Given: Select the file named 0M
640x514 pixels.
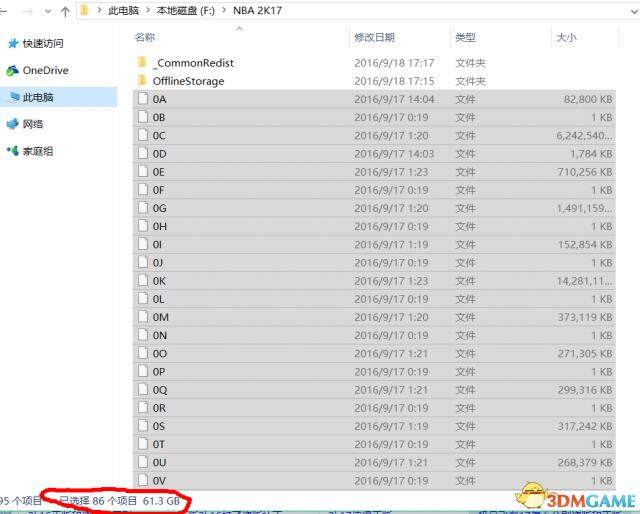Looking at the screenshot, I should tap(160, 317).
